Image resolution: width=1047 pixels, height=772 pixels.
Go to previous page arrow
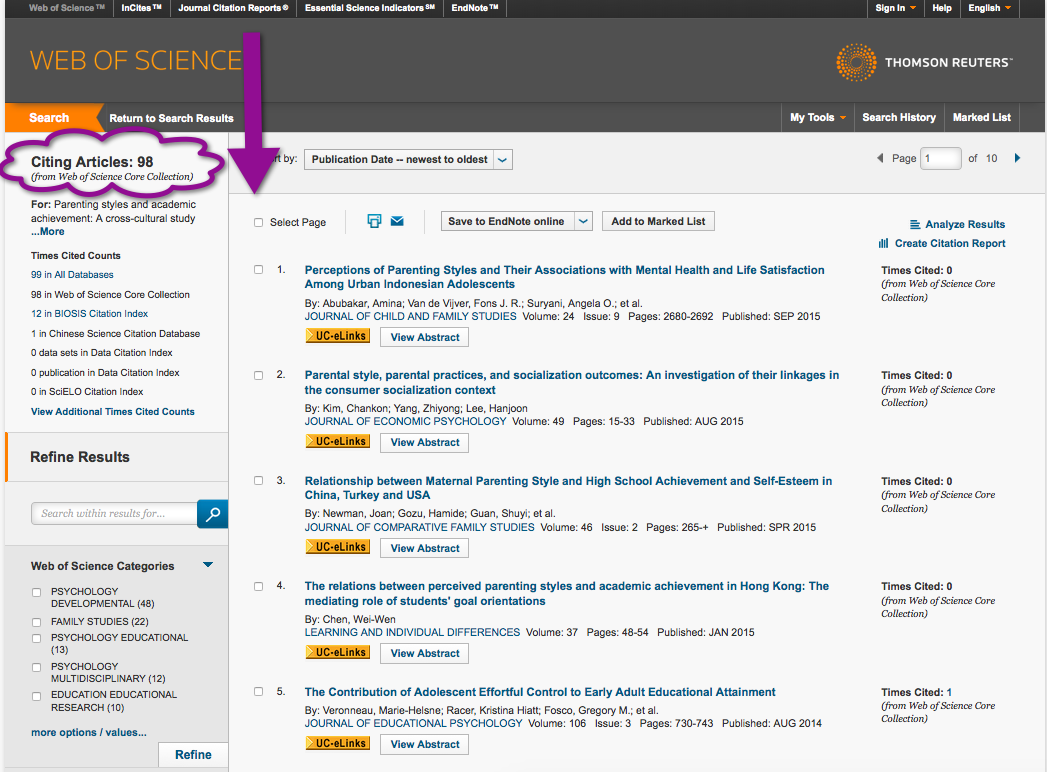pyautogui.click(x=880, y=158)
